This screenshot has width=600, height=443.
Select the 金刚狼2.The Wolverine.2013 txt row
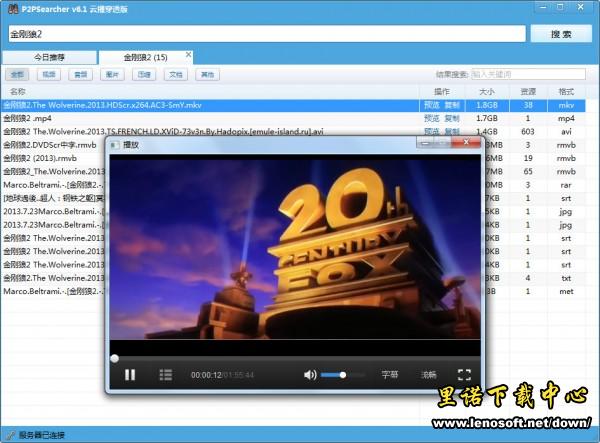tap(53, 278)
